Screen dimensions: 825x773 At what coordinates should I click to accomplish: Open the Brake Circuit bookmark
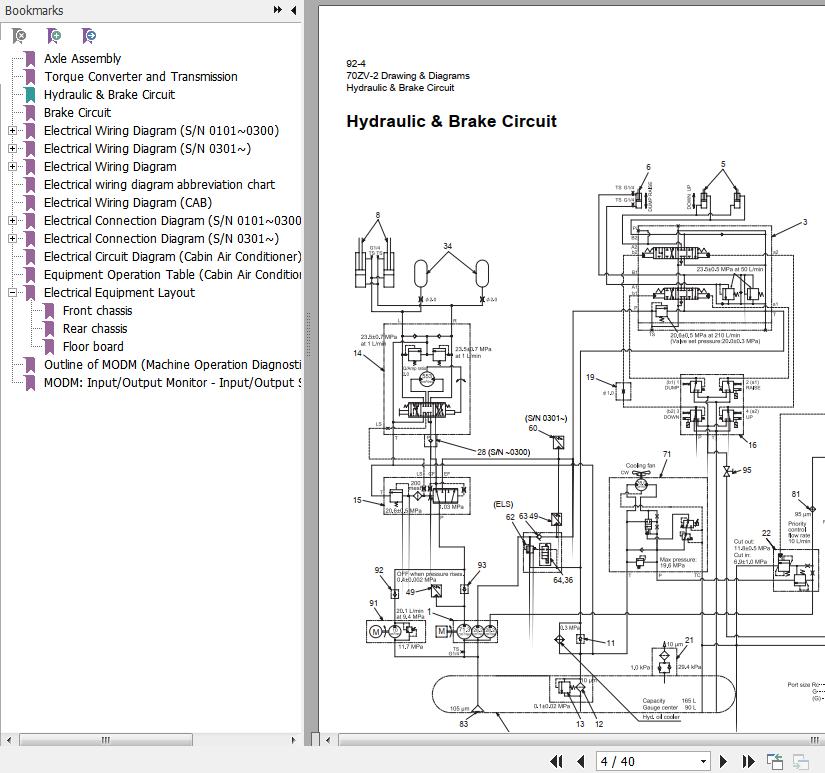tap(77, 113)
